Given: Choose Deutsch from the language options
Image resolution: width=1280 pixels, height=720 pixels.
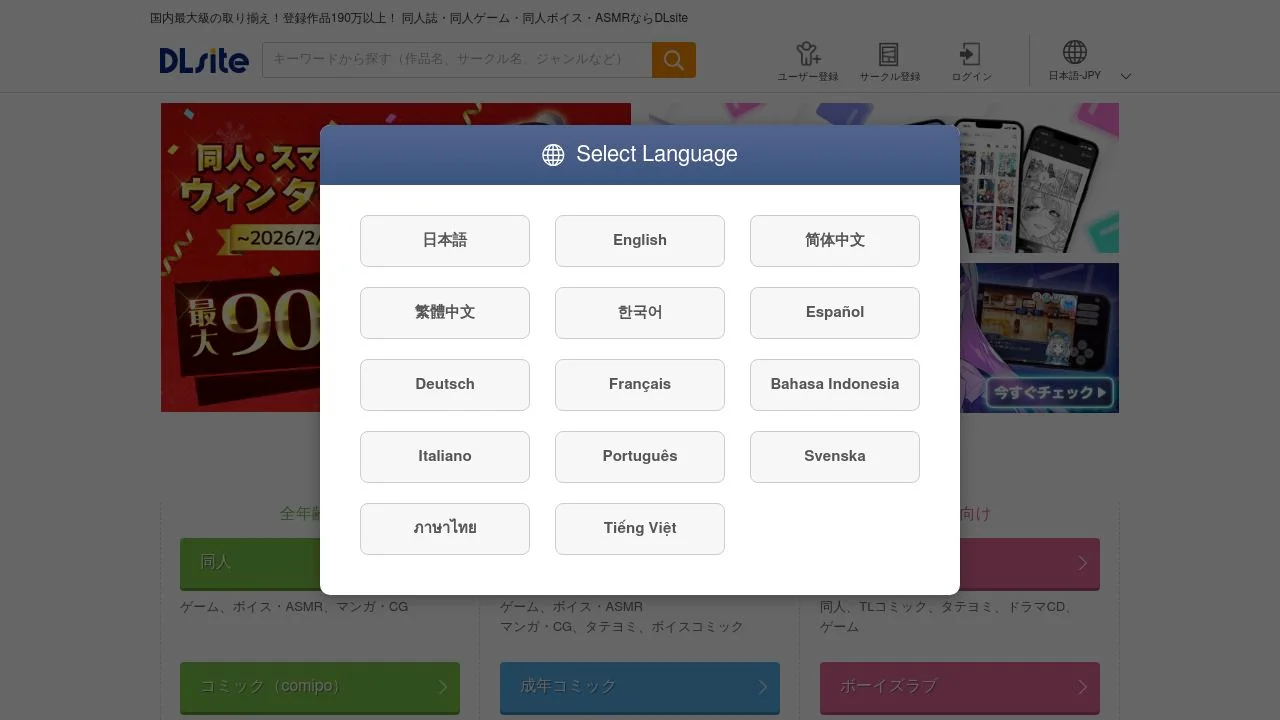Looking at the screenshot, I should (444, 384).
